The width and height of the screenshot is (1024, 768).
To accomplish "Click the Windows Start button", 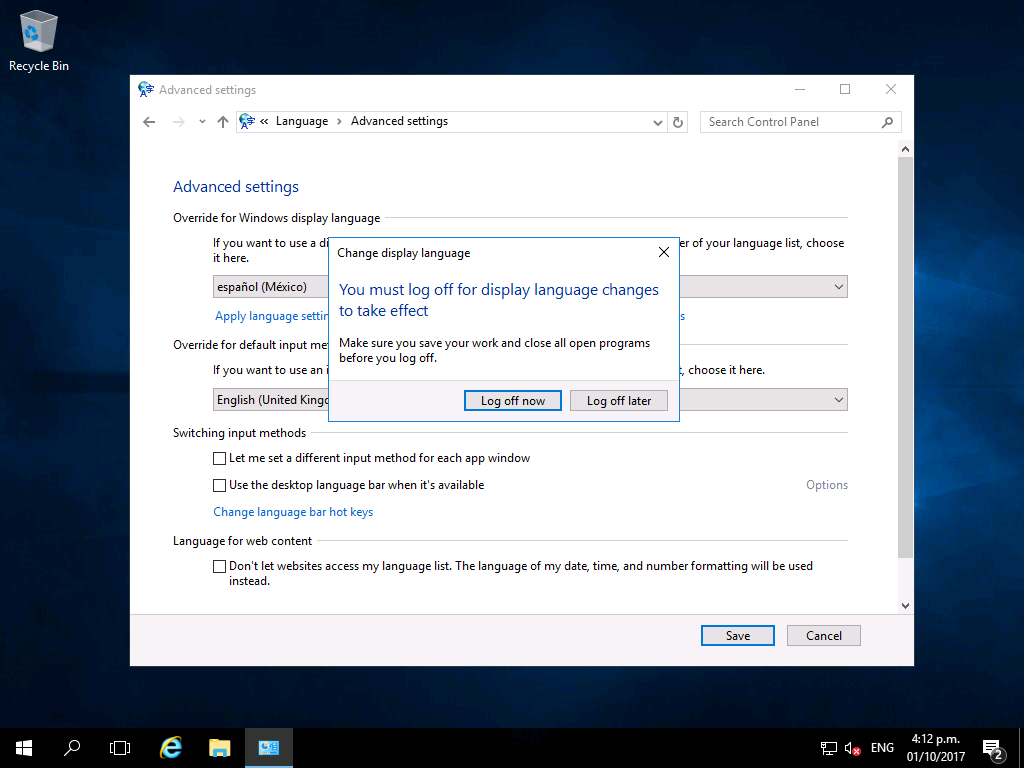I will [24, 748].
